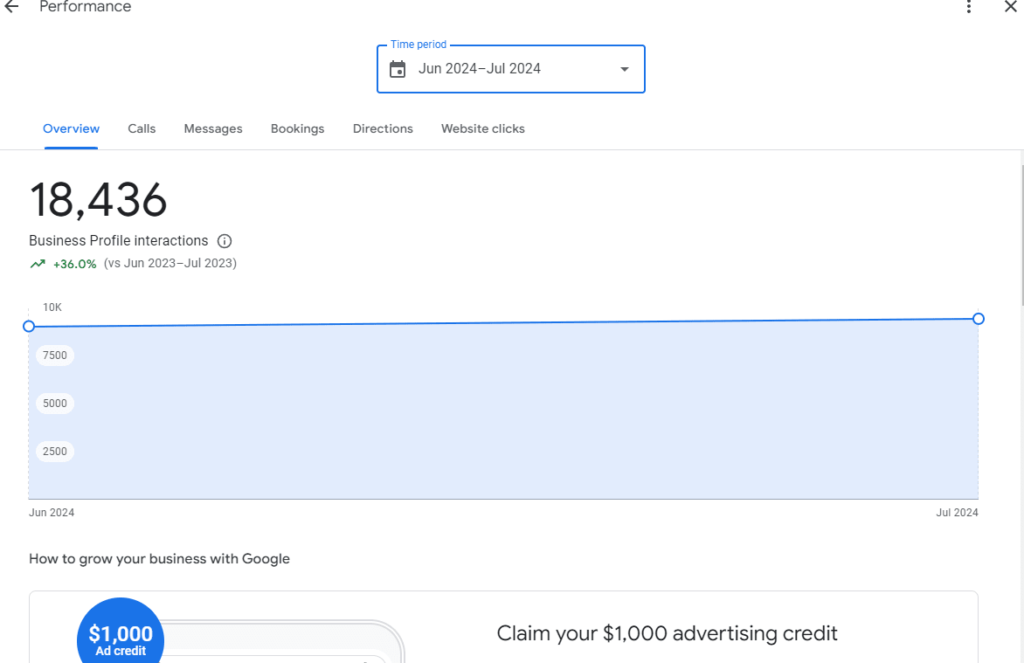Open the three-dot more options menu
Image resolution: width=1024 pixels, height=663 pixels.
pyautogui.click(x=968, y=7)
